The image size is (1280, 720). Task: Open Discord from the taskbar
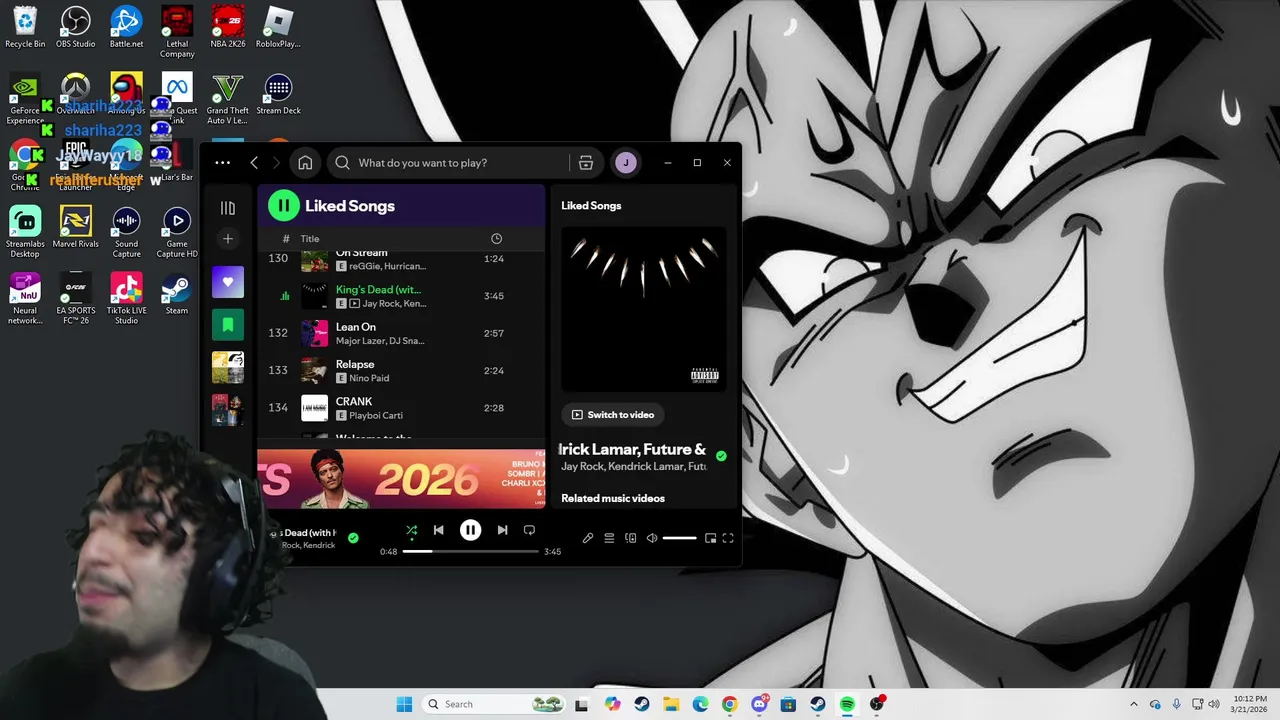[759, 704]
